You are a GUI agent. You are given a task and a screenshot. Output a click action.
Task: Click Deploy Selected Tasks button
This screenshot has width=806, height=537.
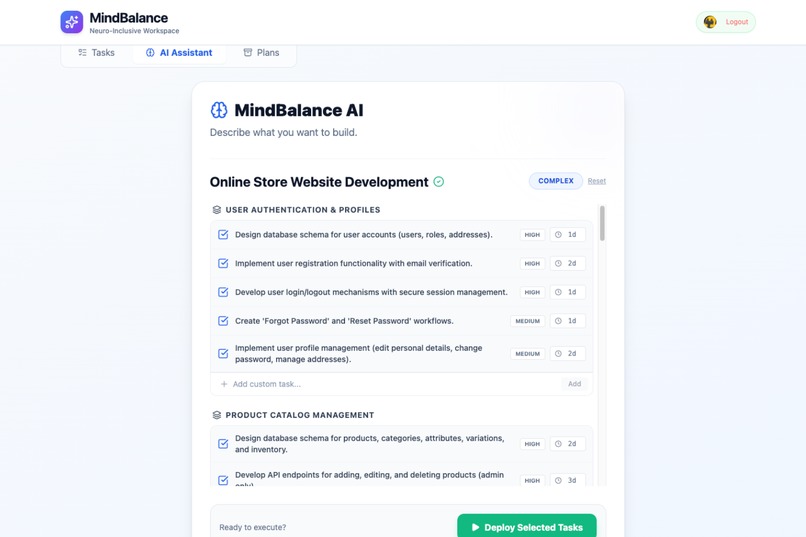click(527, 527)
